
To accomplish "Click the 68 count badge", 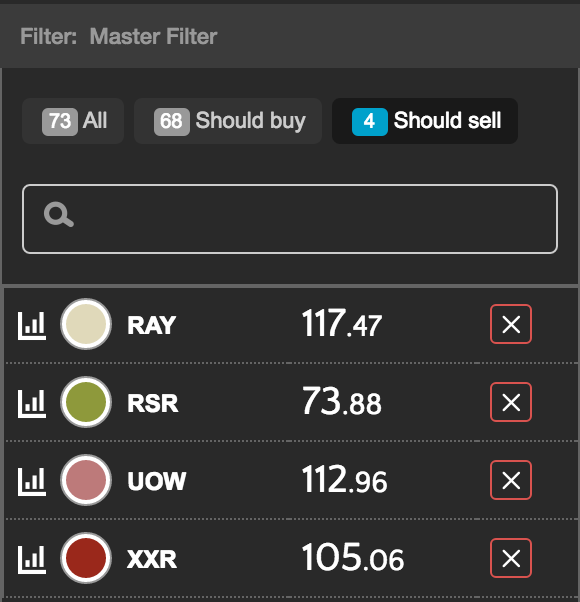I will click(x=172, y=122).
